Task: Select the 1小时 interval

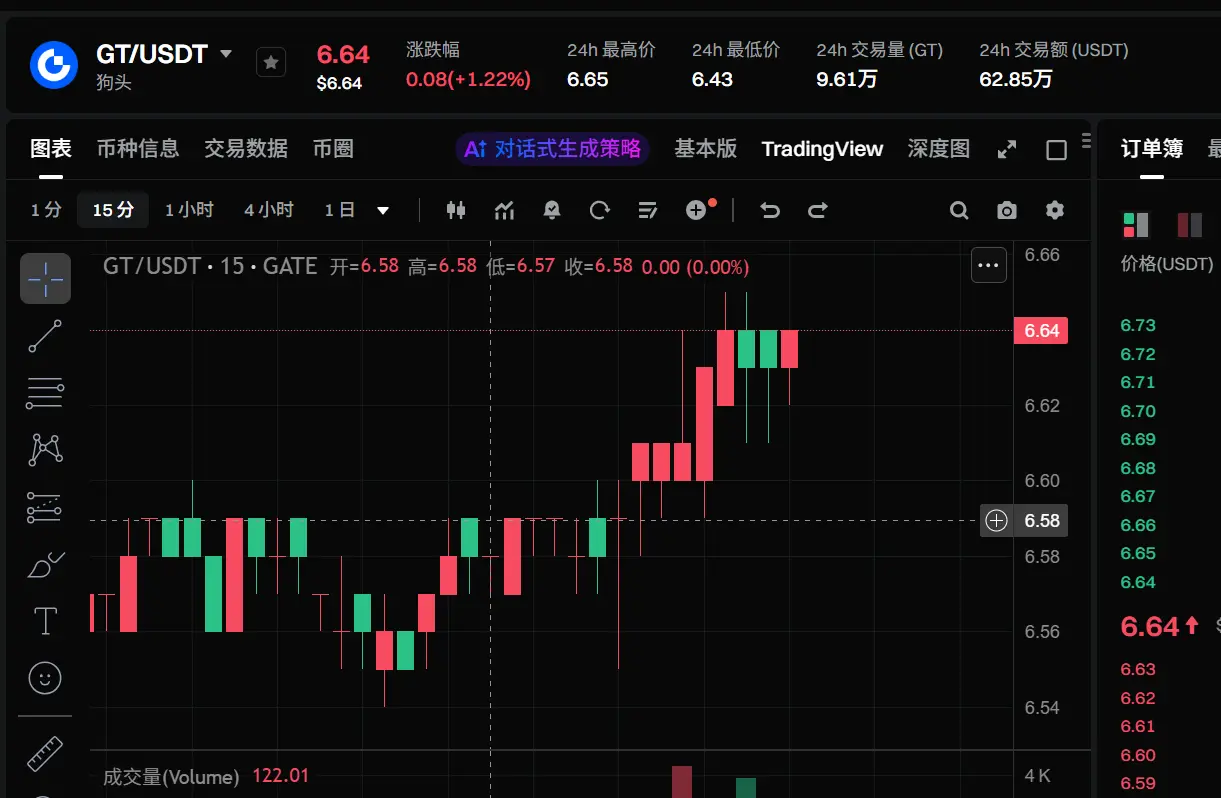Action: (189, 210)
